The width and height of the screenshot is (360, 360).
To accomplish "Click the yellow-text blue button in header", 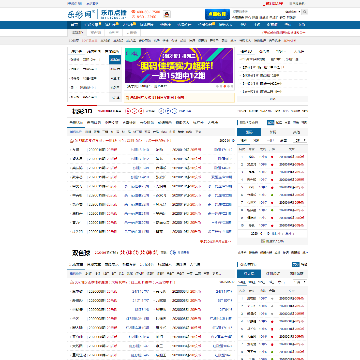I will [217, 14].
